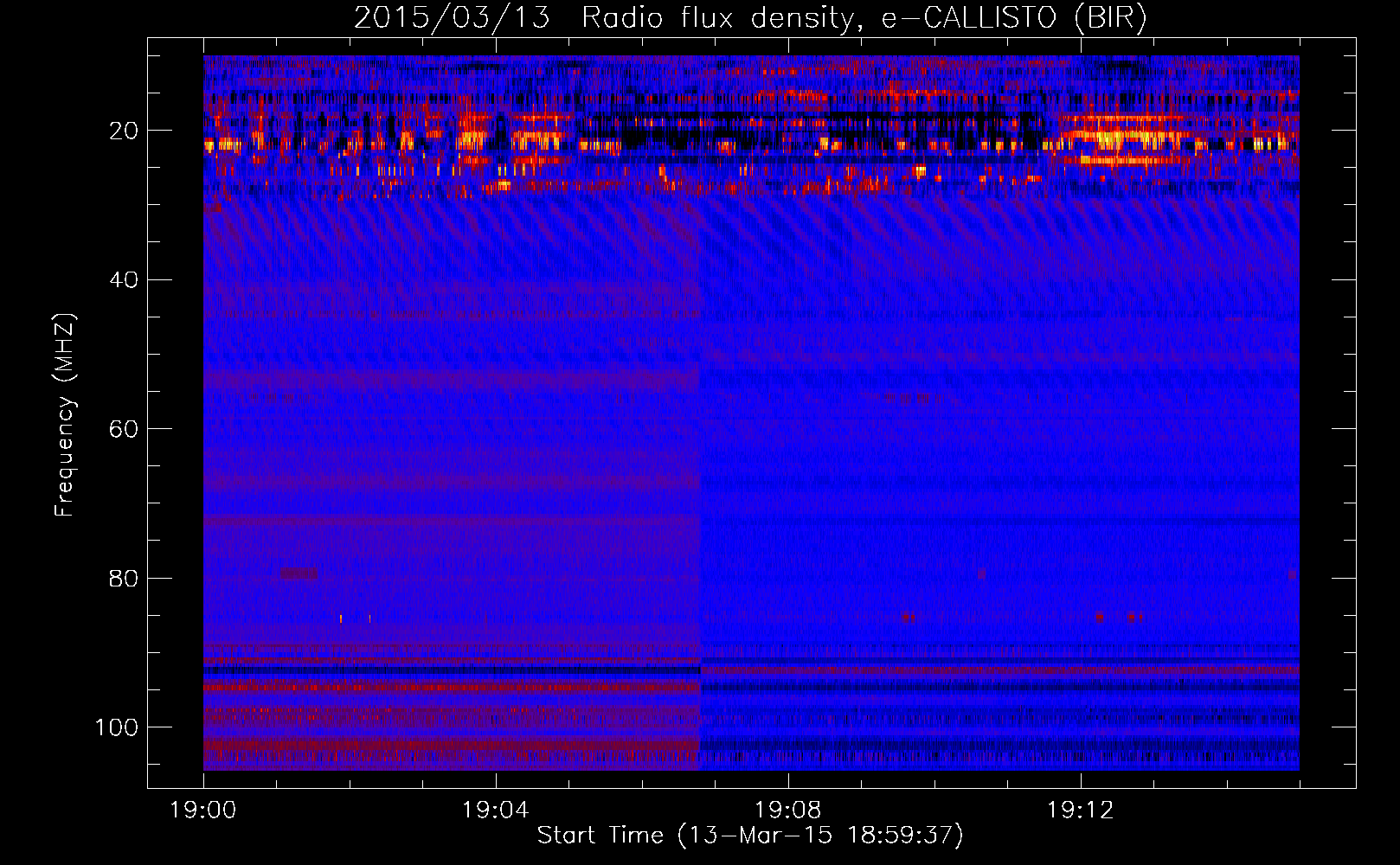Screen dimensions: 1400x865
Task: Click the '19:12' time axis label
Action: [1081, 811]
